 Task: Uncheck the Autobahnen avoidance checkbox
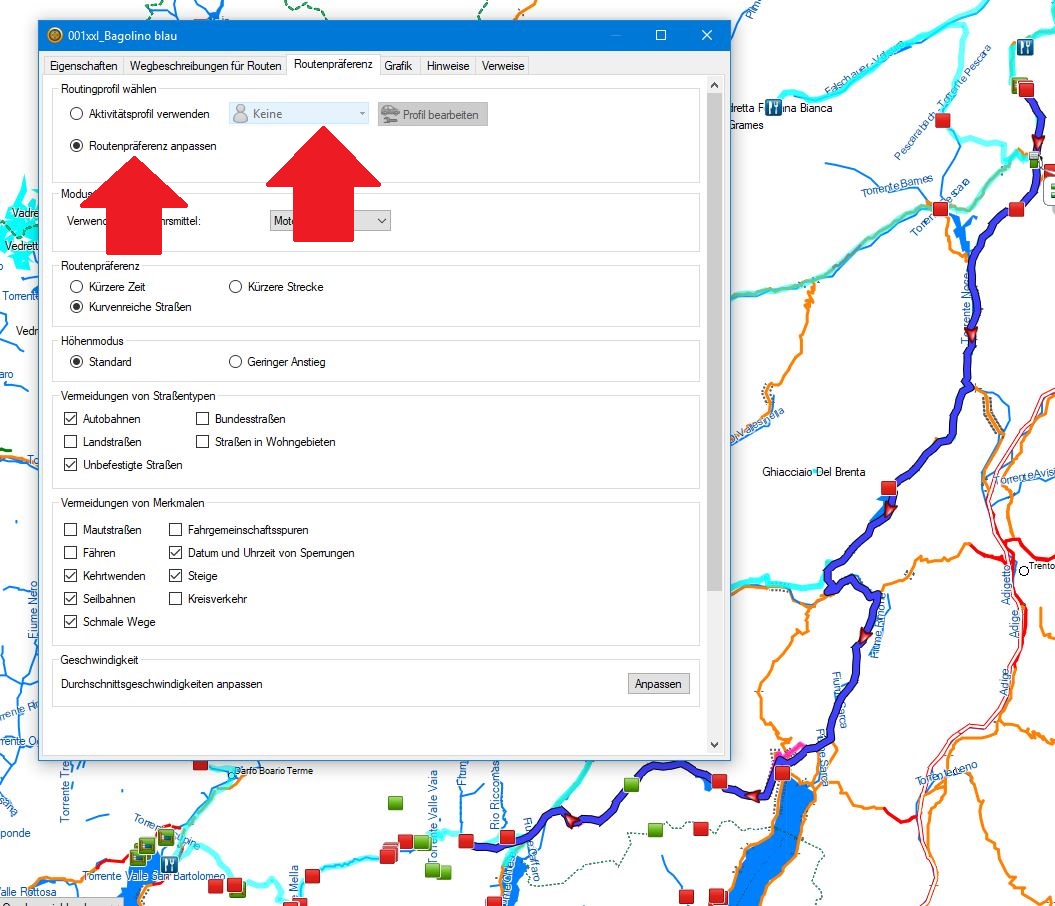click(x=70, y=419)
